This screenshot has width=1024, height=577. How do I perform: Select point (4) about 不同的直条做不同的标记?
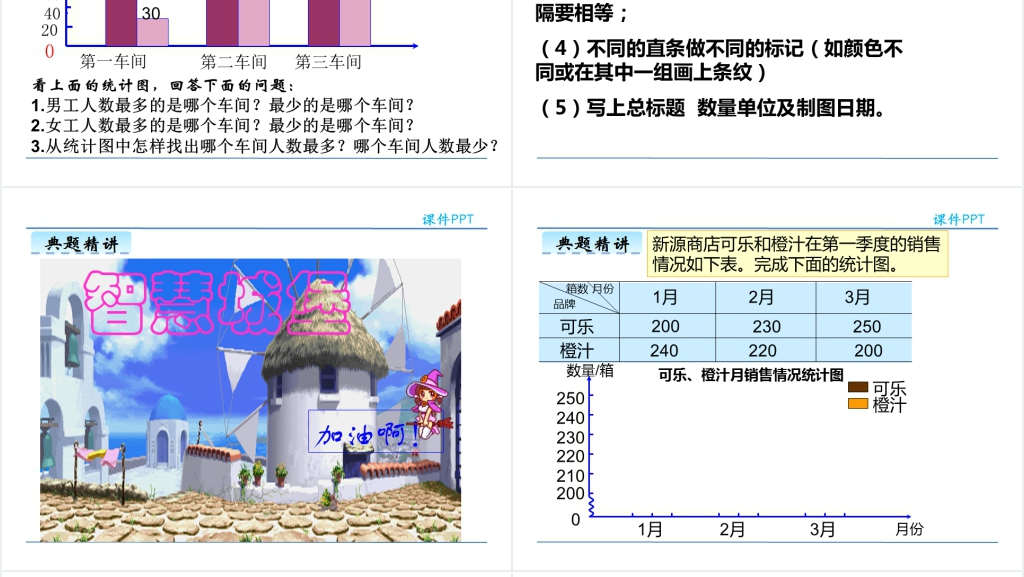(720, 60)
